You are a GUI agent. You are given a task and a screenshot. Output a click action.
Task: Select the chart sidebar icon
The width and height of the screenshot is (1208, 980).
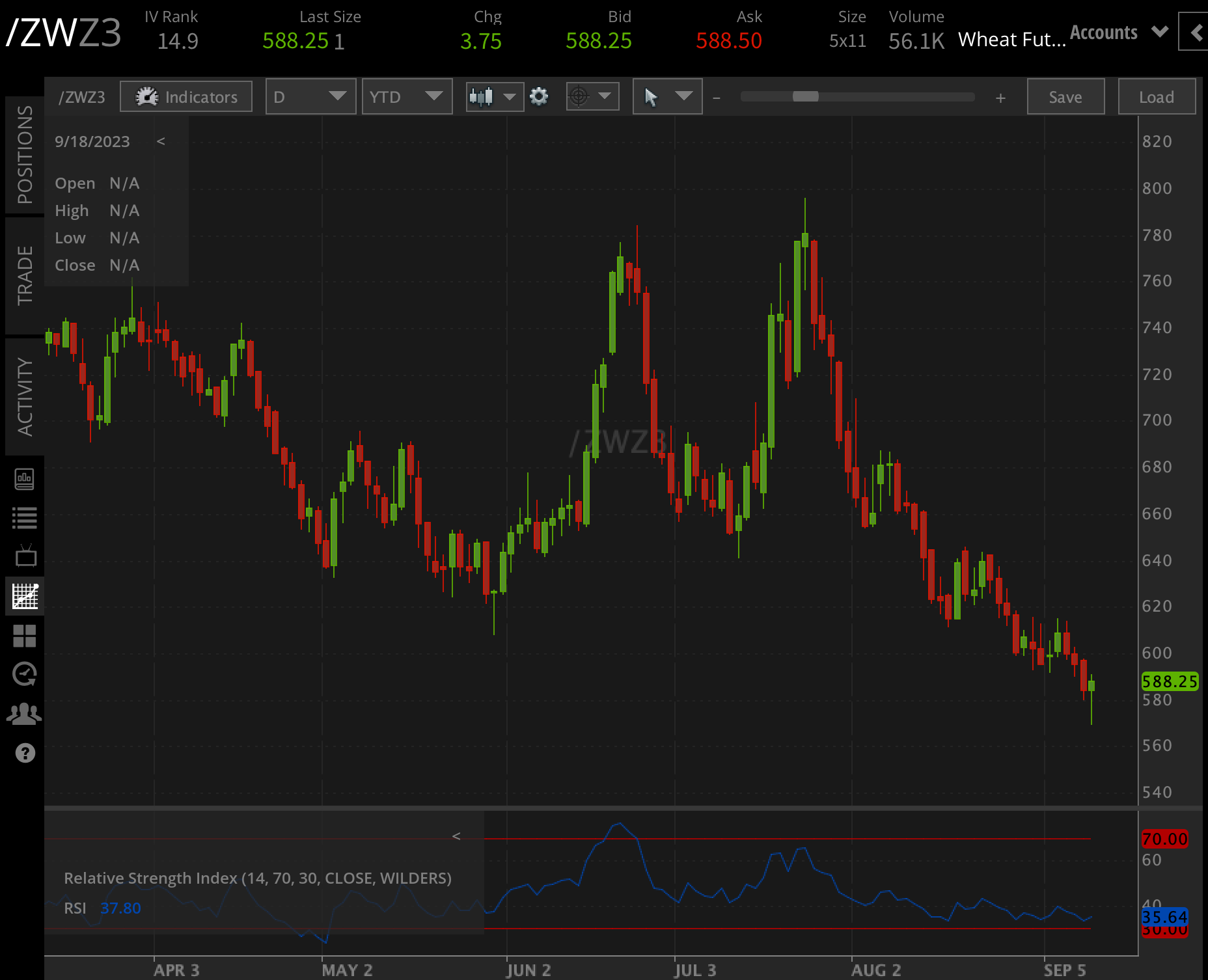tap(25, 596)
